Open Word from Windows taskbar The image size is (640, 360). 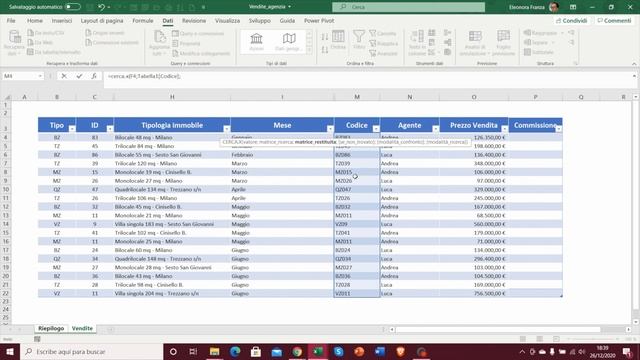[x=380, y=351]
